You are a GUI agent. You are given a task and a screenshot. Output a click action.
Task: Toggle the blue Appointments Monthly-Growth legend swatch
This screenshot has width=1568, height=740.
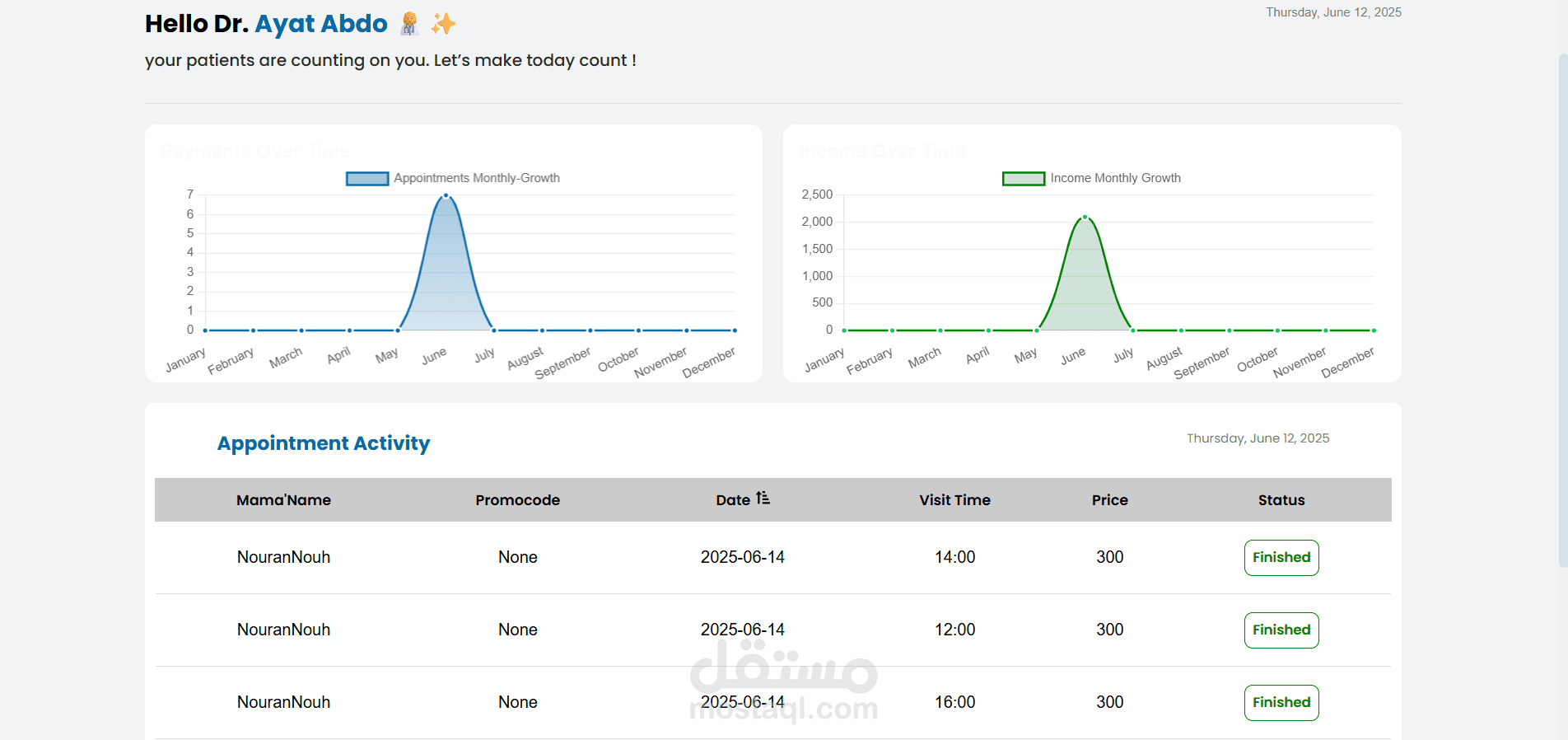[367, 178]
